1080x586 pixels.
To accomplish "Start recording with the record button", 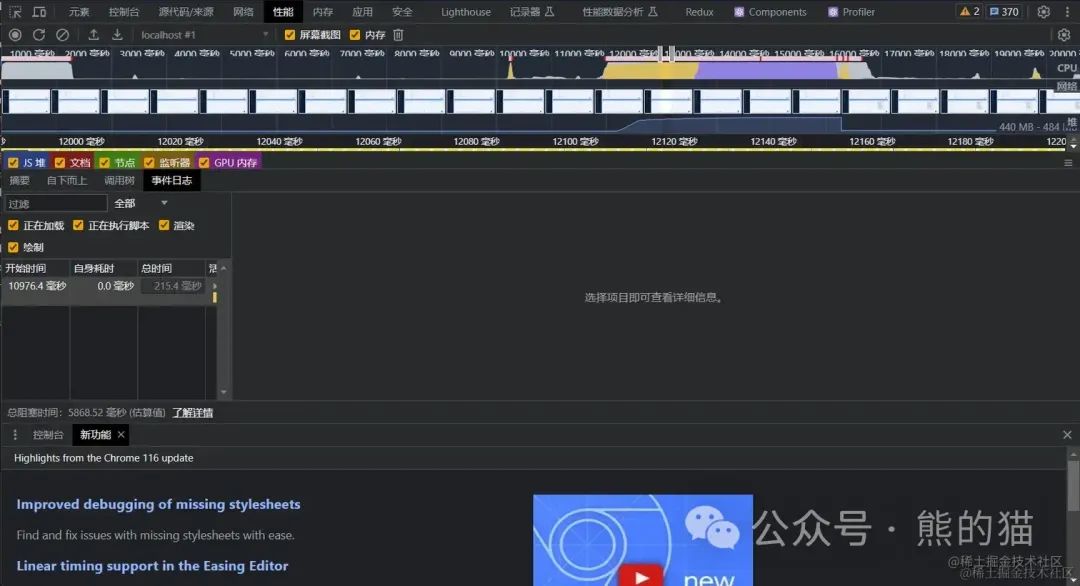I will (x=15, y=34).
